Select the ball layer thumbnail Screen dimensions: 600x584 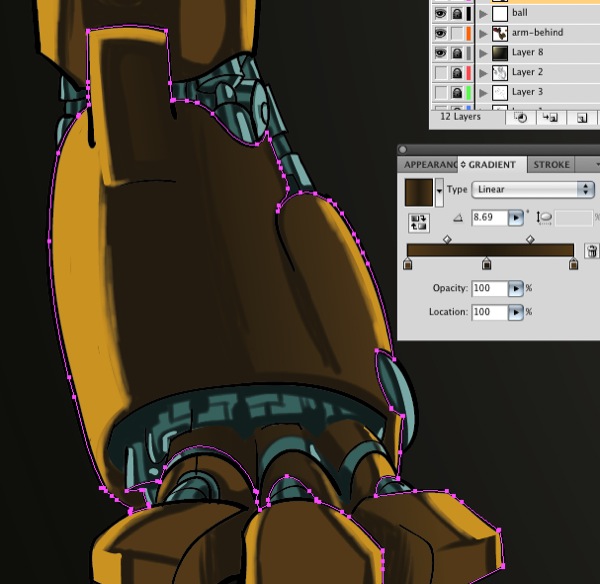click(500, 14)
